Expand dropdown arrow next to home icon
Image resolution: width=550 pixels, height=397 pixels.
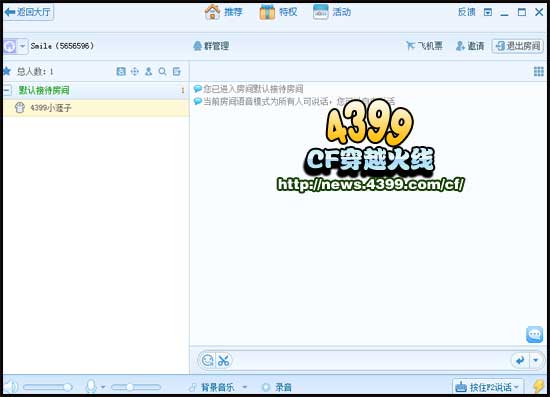[22, 46]
